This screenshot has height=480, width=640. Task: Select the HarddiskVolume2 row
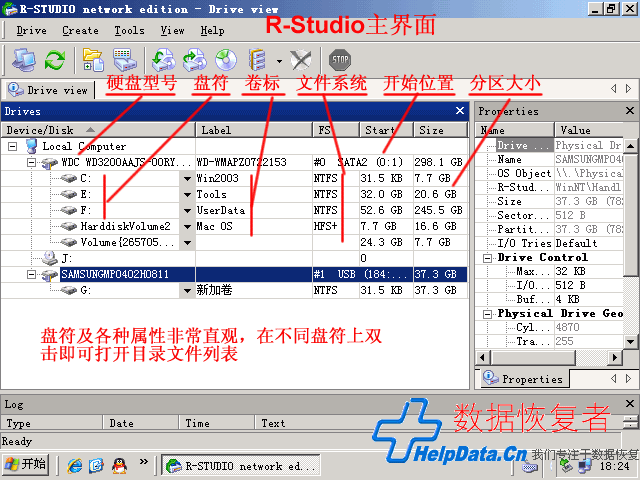click(x=234, y=226)
